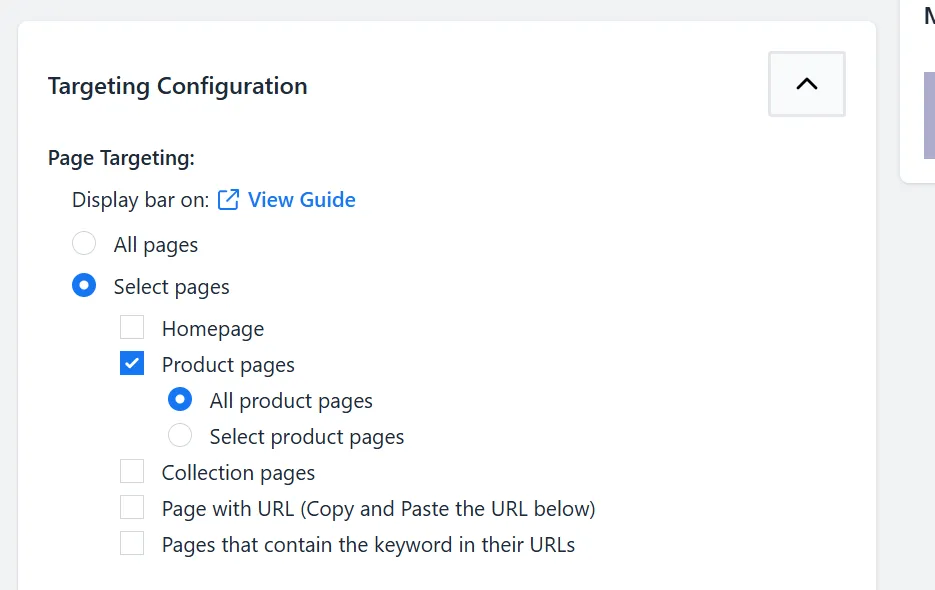
Task: Click the Product pages label
Action: [x=228, y=365]
